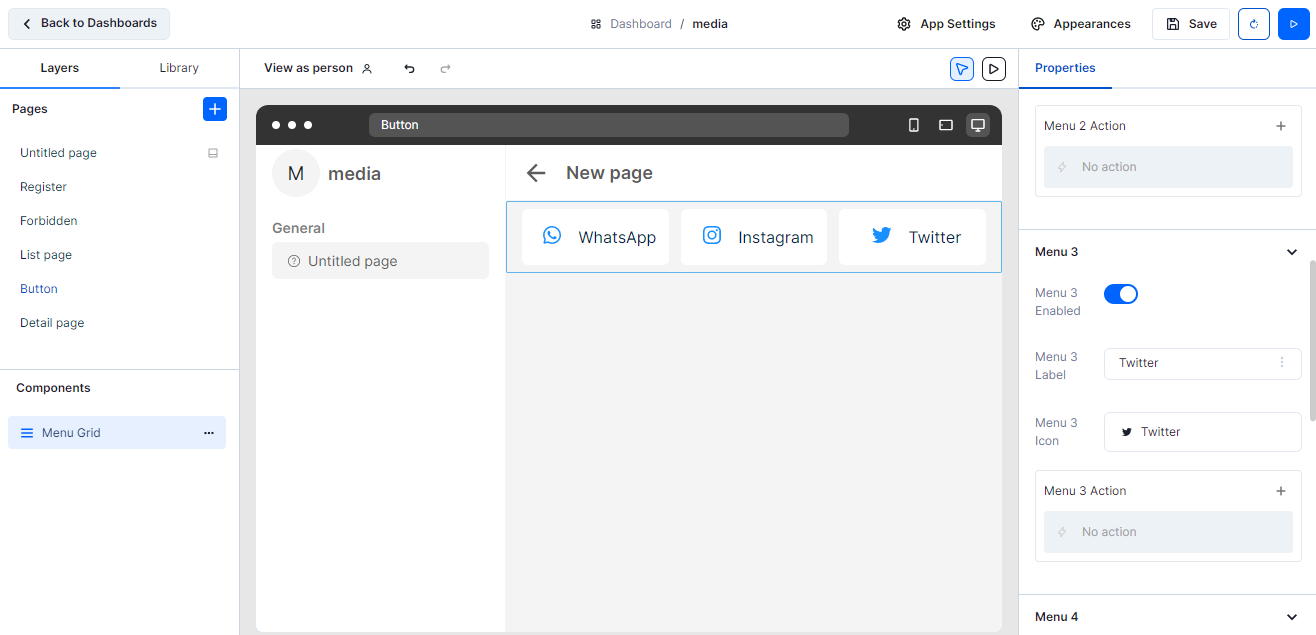The image size is (1316, 635).
Task: Click the Save button
Action: click(x=1190, y=24)
